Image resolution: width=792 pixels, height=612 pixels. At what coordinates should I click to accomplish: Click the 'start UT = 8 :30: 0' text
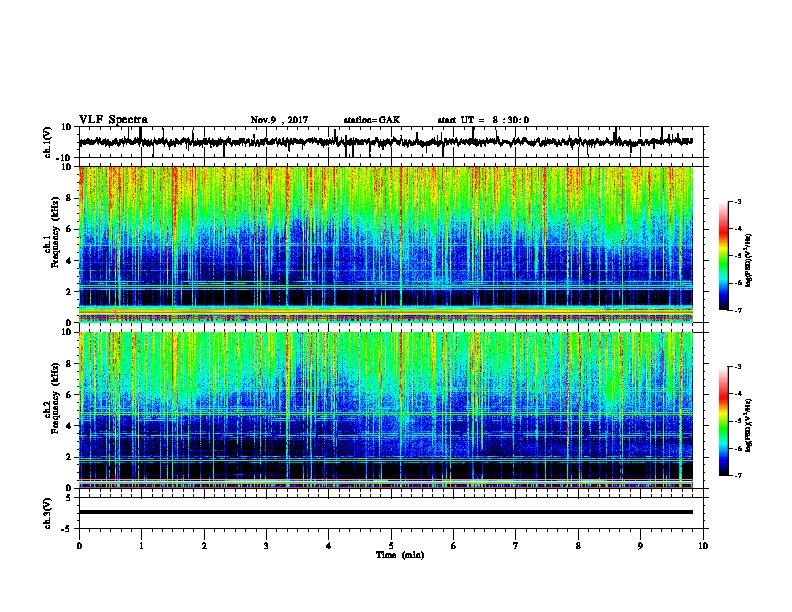point(483,120)
